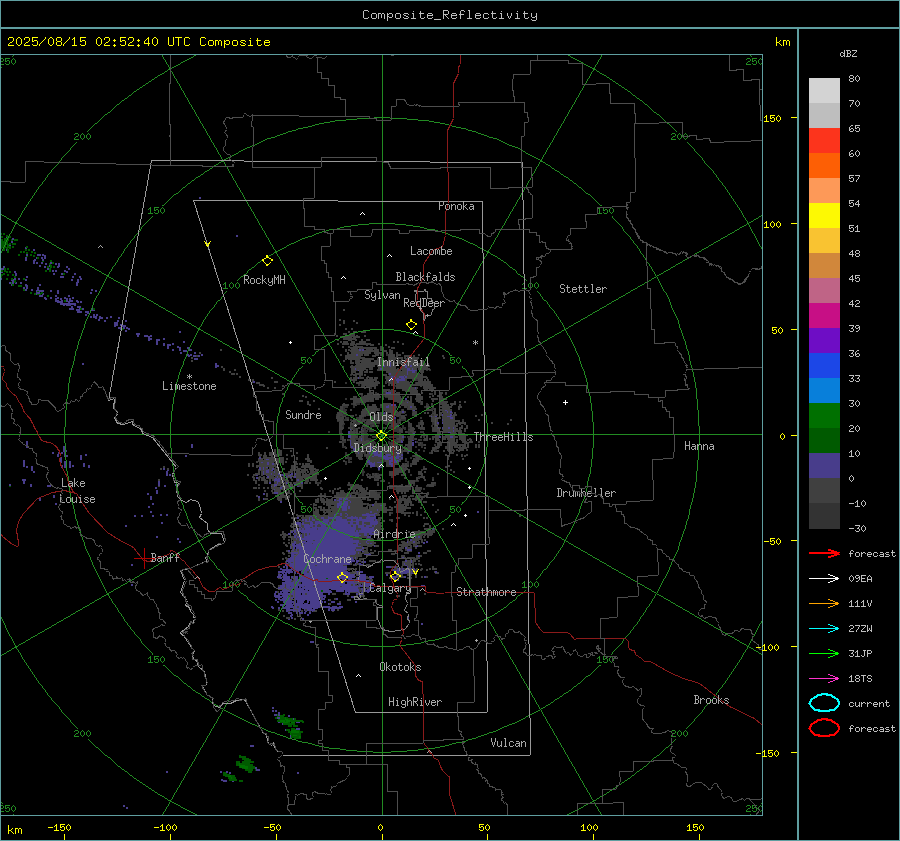Click the Composite_Reflectivity title

coord(450,15)
